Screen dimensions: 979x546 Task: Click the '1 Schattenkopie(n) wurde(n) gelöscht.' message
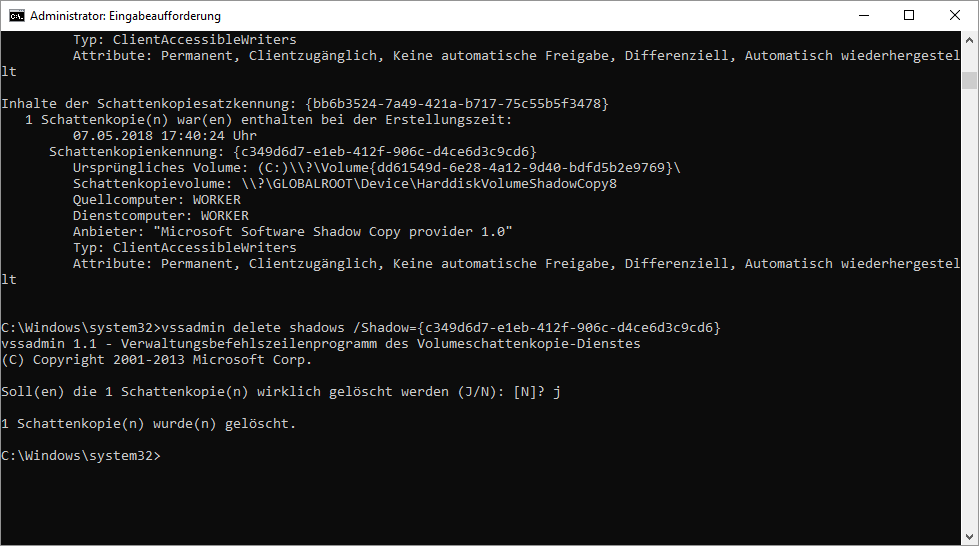148,424
